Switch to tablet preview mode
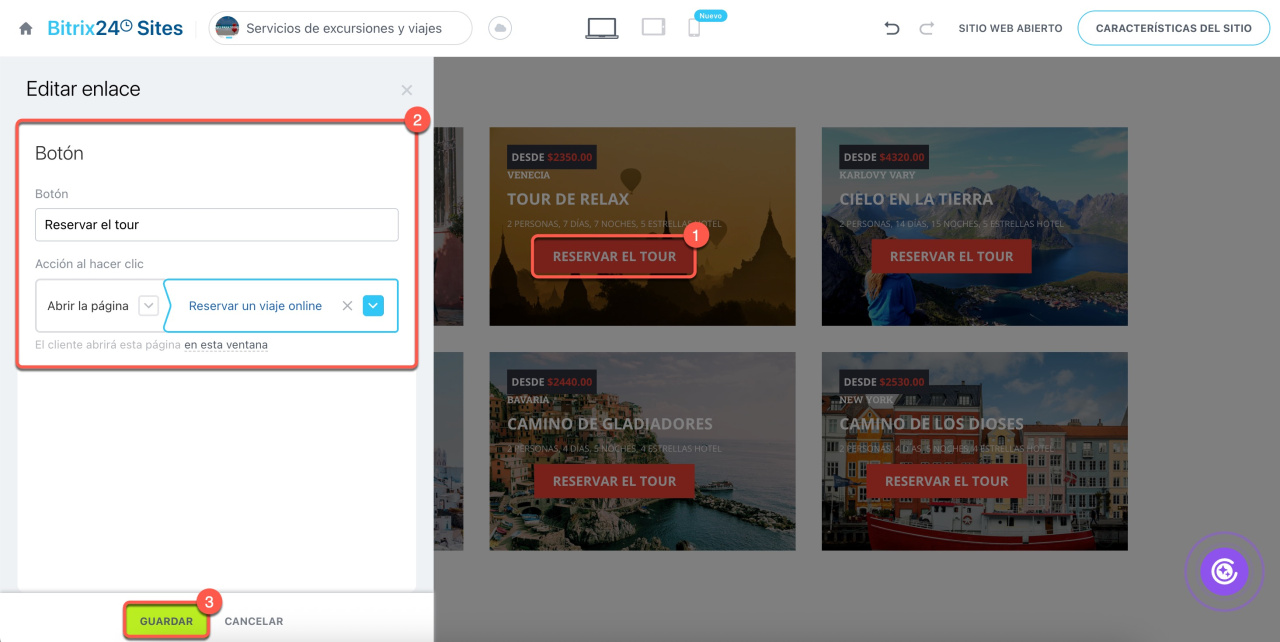This screenshot has height=642, width=1280. click(x=653, y=28)
